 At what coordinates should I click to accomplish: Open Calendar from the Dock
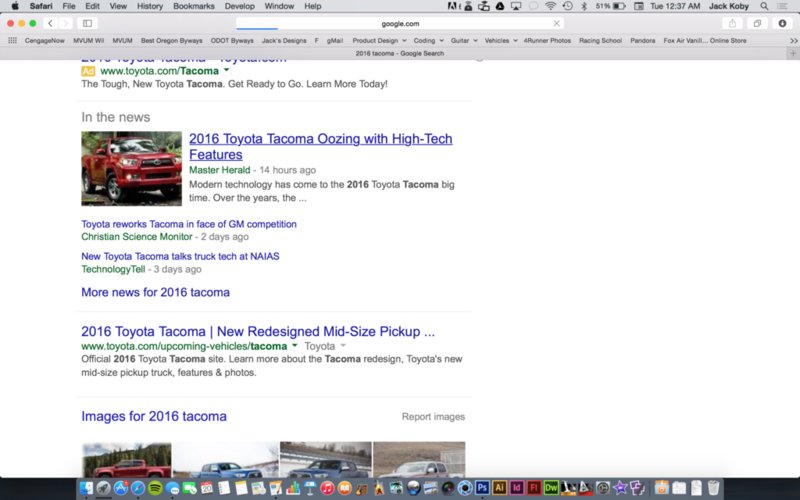coord(207,488)
